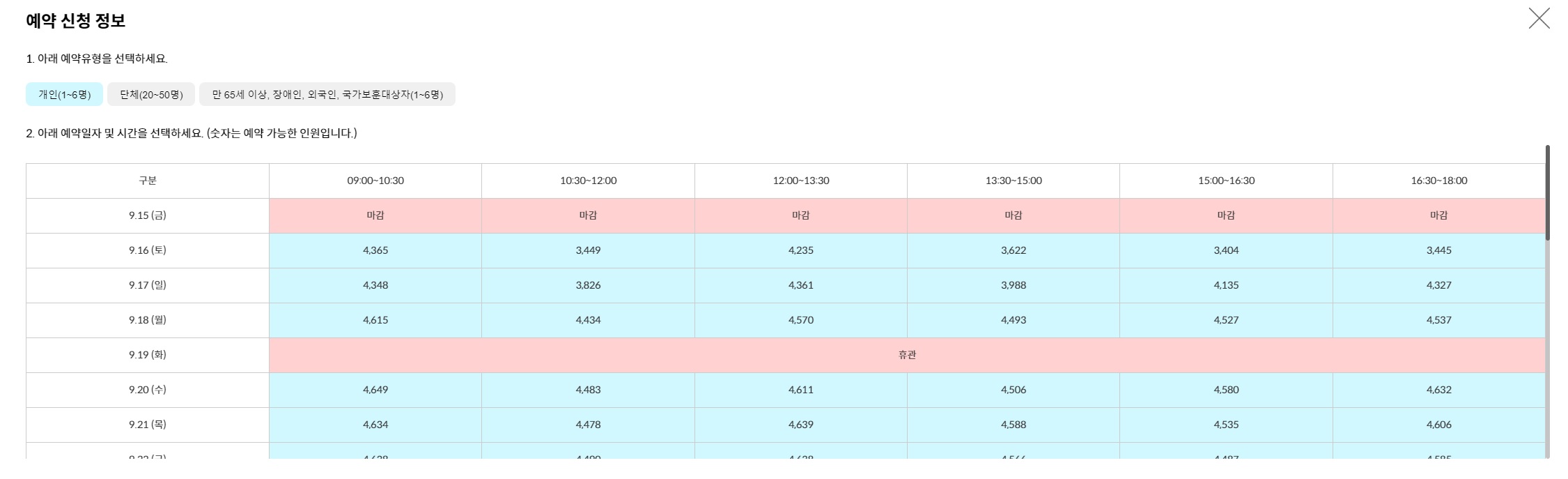
Task: Select the 단체(20~50명) reservation type
Action: pos(151,94)
